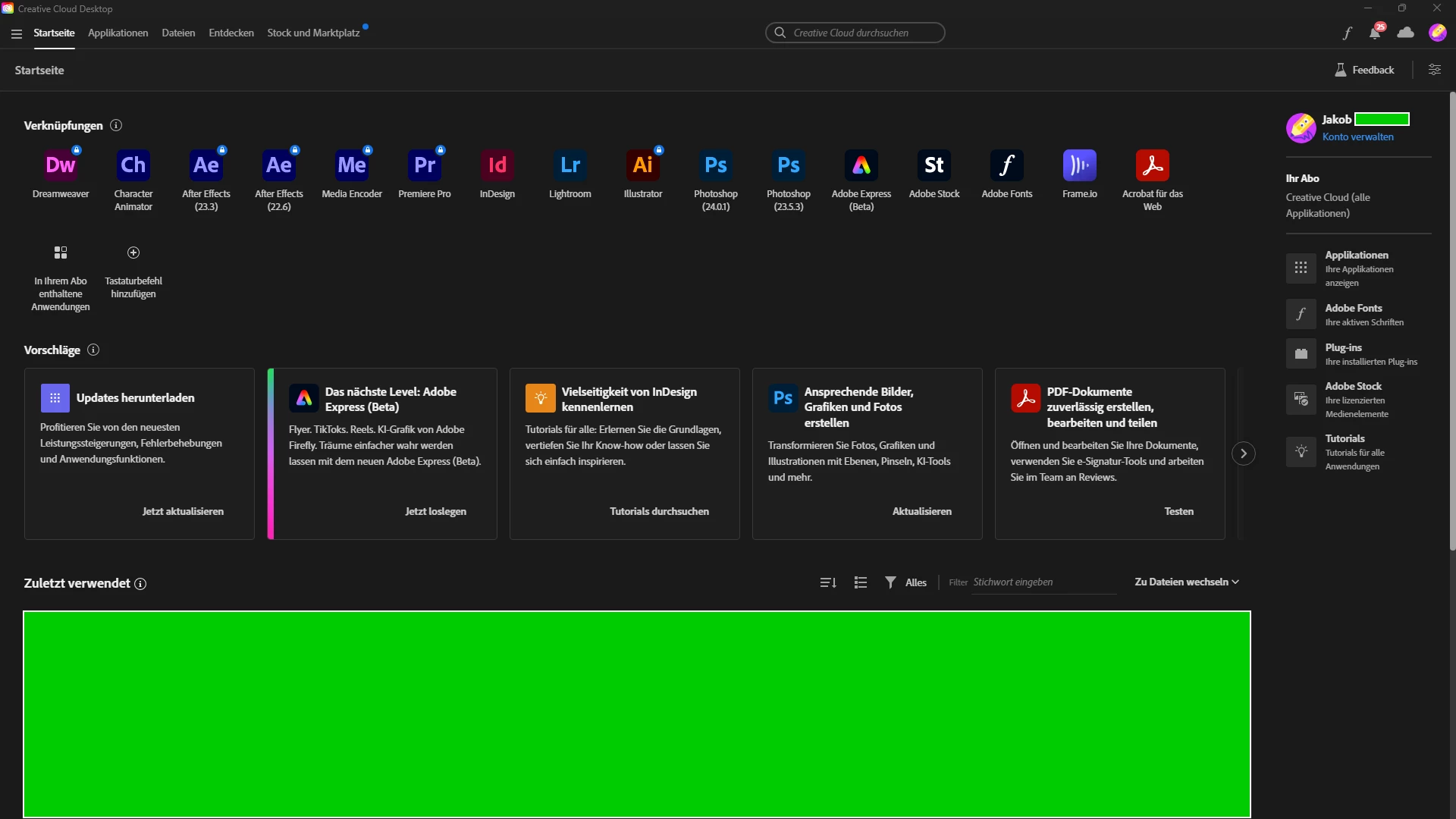Image resolution: width=1456 pixels, height=819 pixels.
Task: Open Premiere Pro shortcut icon
Action: [x=425, y=165]
